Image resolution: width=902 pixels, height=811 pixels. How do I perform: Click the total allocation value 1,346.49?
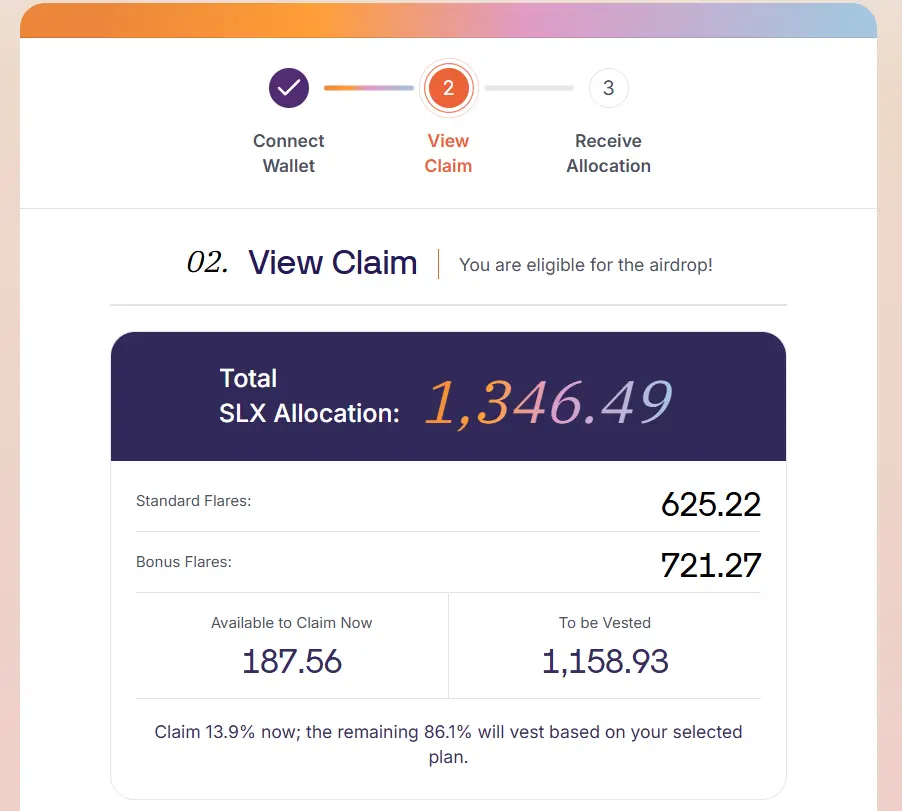click(548, 403)
